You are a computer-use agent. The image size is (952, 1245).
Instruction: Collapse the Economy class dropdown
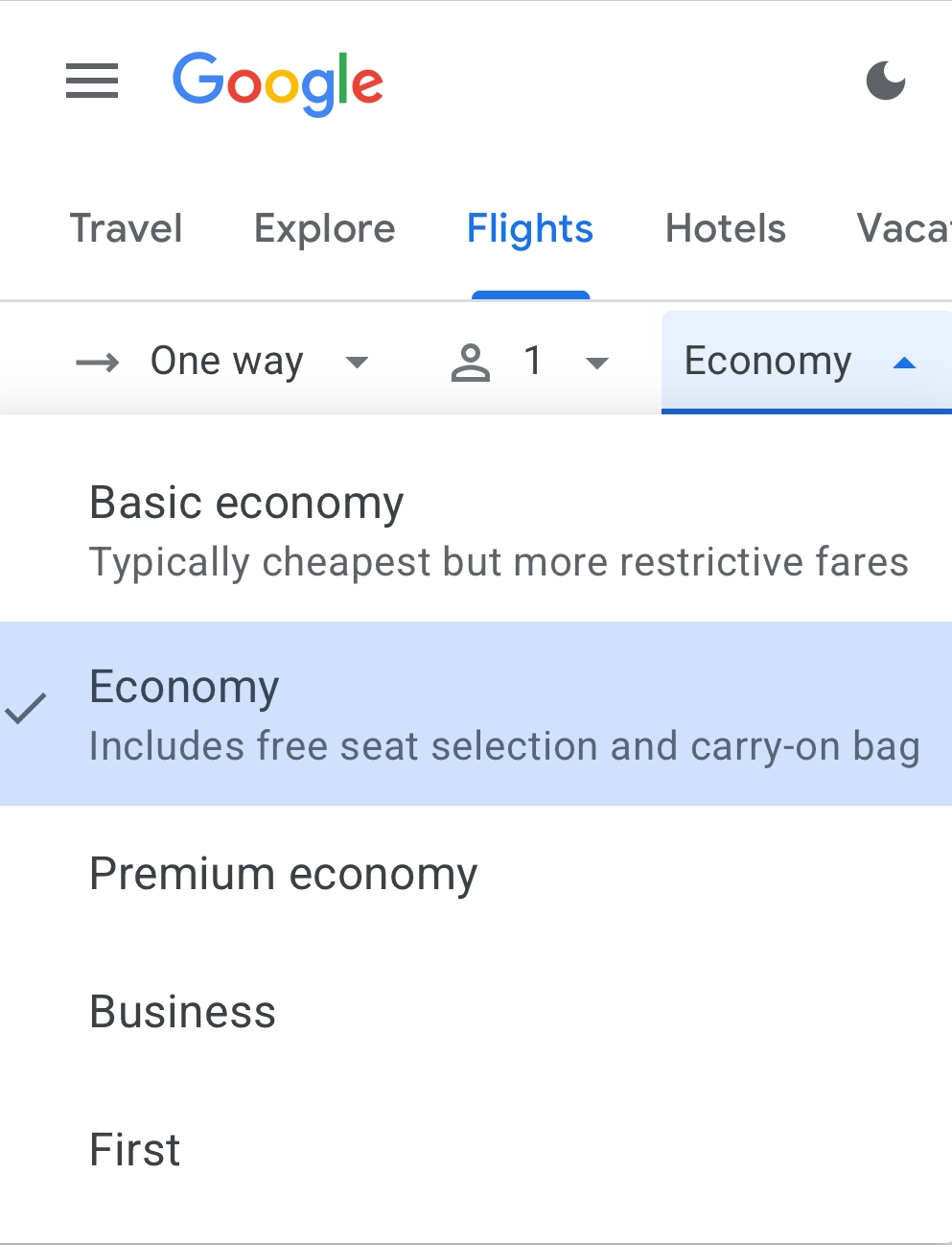point(904,363)
